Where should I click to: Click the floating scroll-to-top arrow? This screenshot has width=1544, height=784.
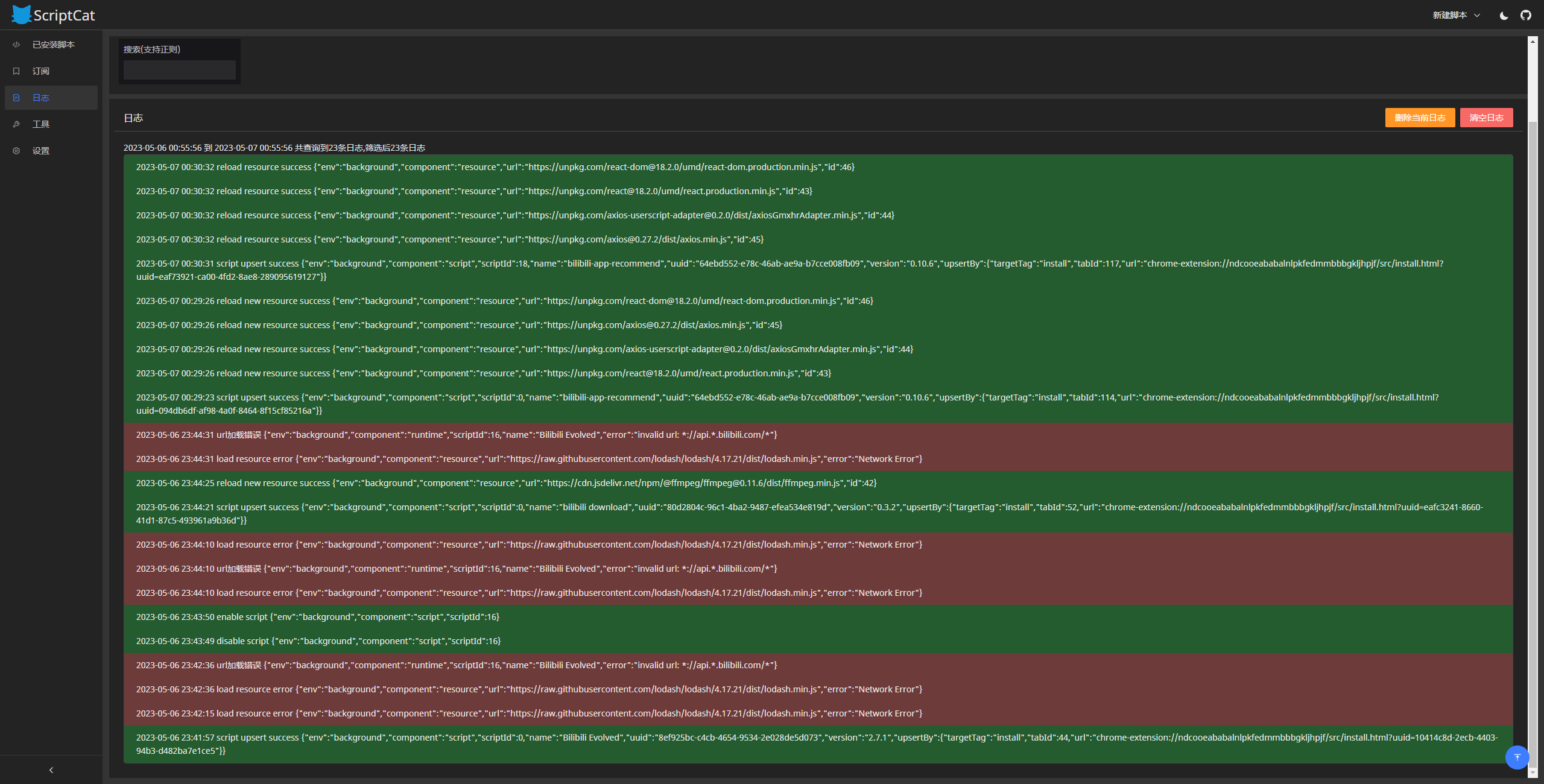pyautogui.click(x=1516, y=758)
